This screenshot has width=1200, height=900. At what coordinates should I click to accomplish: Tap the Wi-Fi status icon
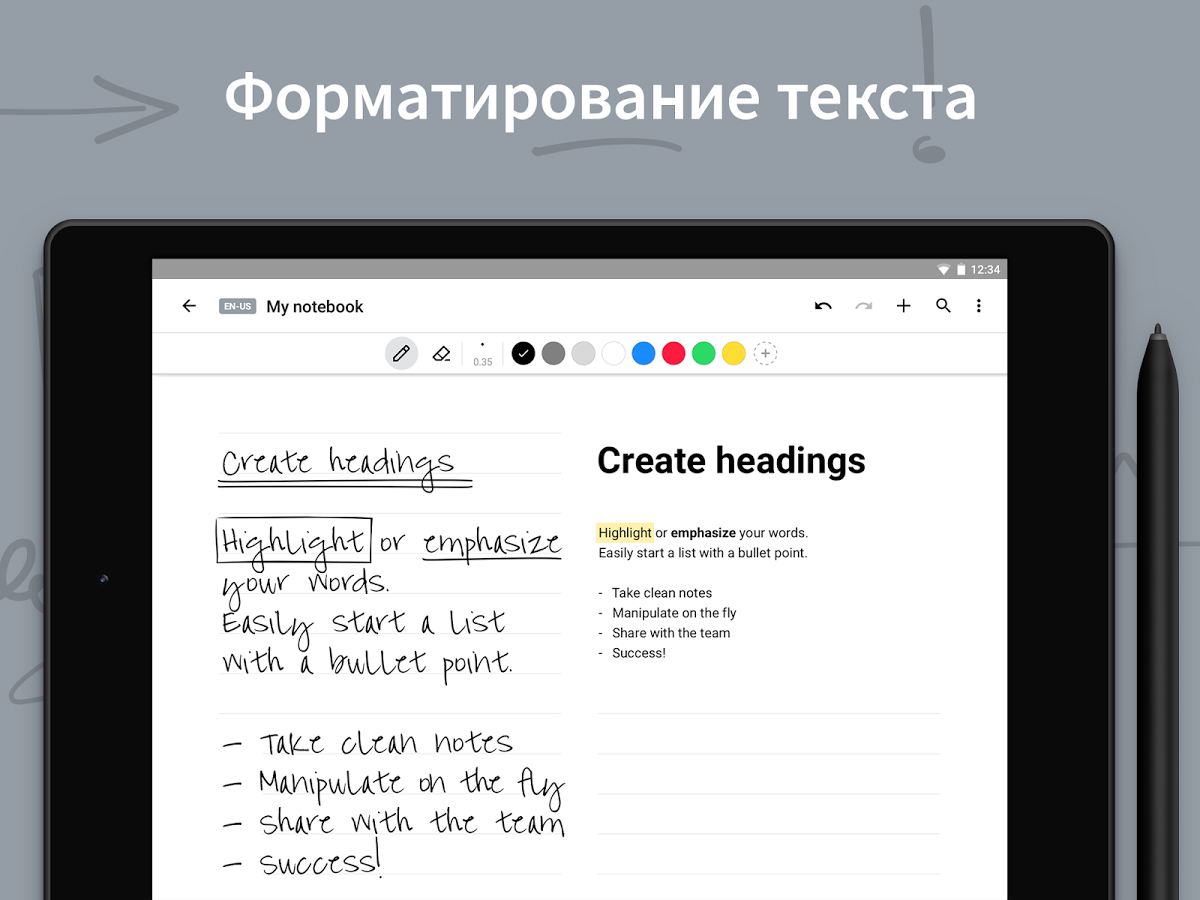(943, 269)
